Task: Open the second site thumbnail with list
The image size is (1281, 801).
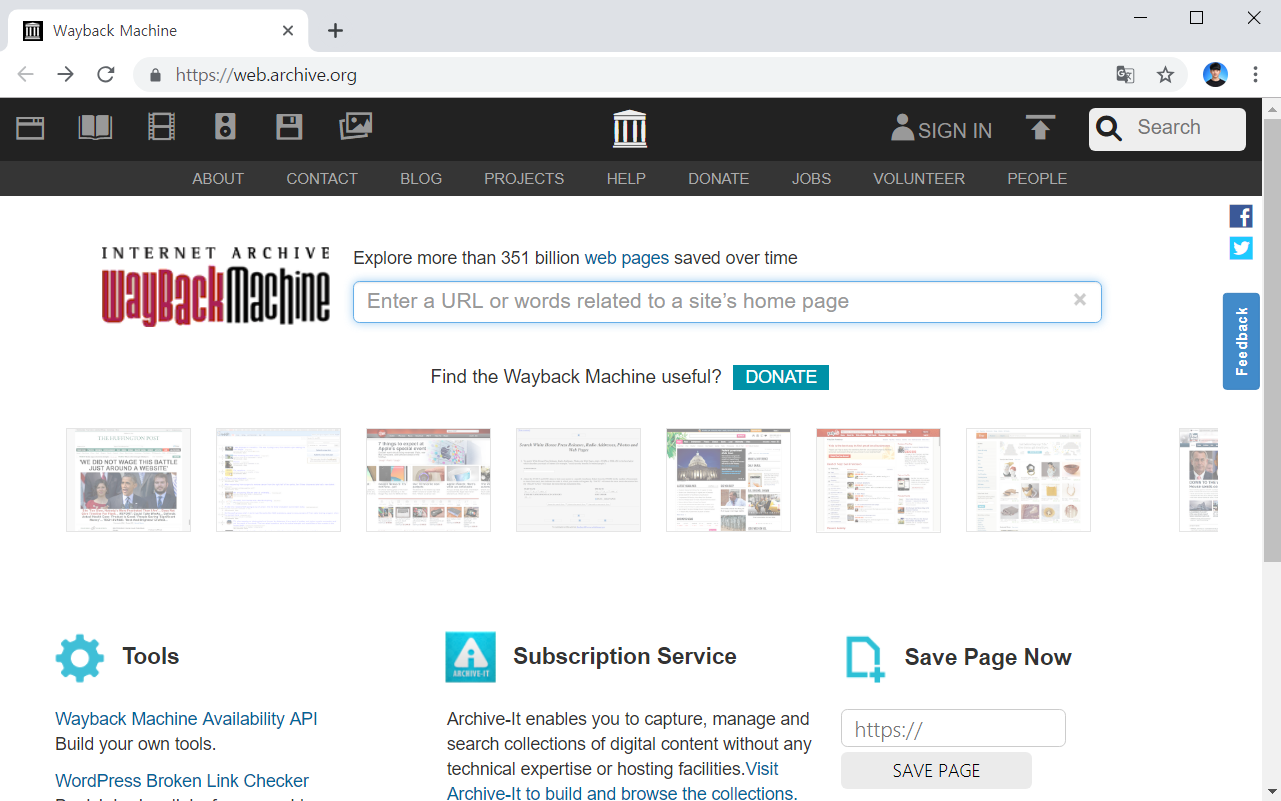Action: point(278,480)
